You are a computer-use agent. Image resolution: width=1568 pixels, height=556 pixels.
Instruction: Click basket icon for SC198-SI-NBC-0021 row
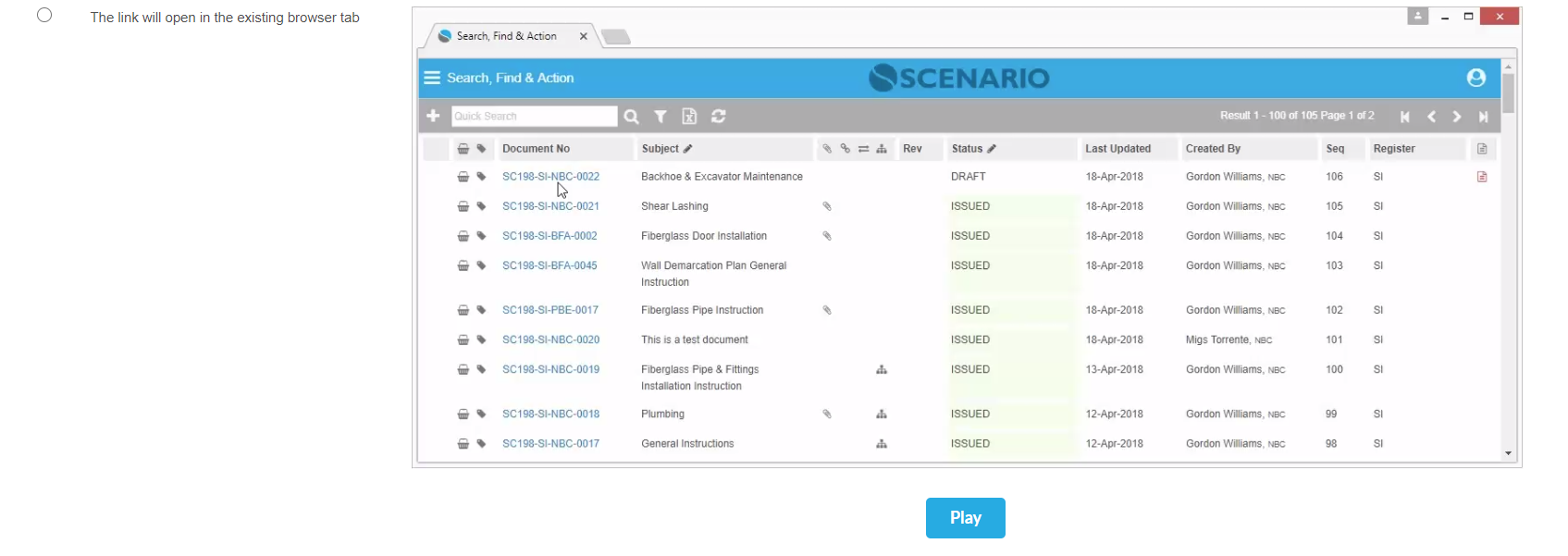pyautogui.click(x=463, y=206)
